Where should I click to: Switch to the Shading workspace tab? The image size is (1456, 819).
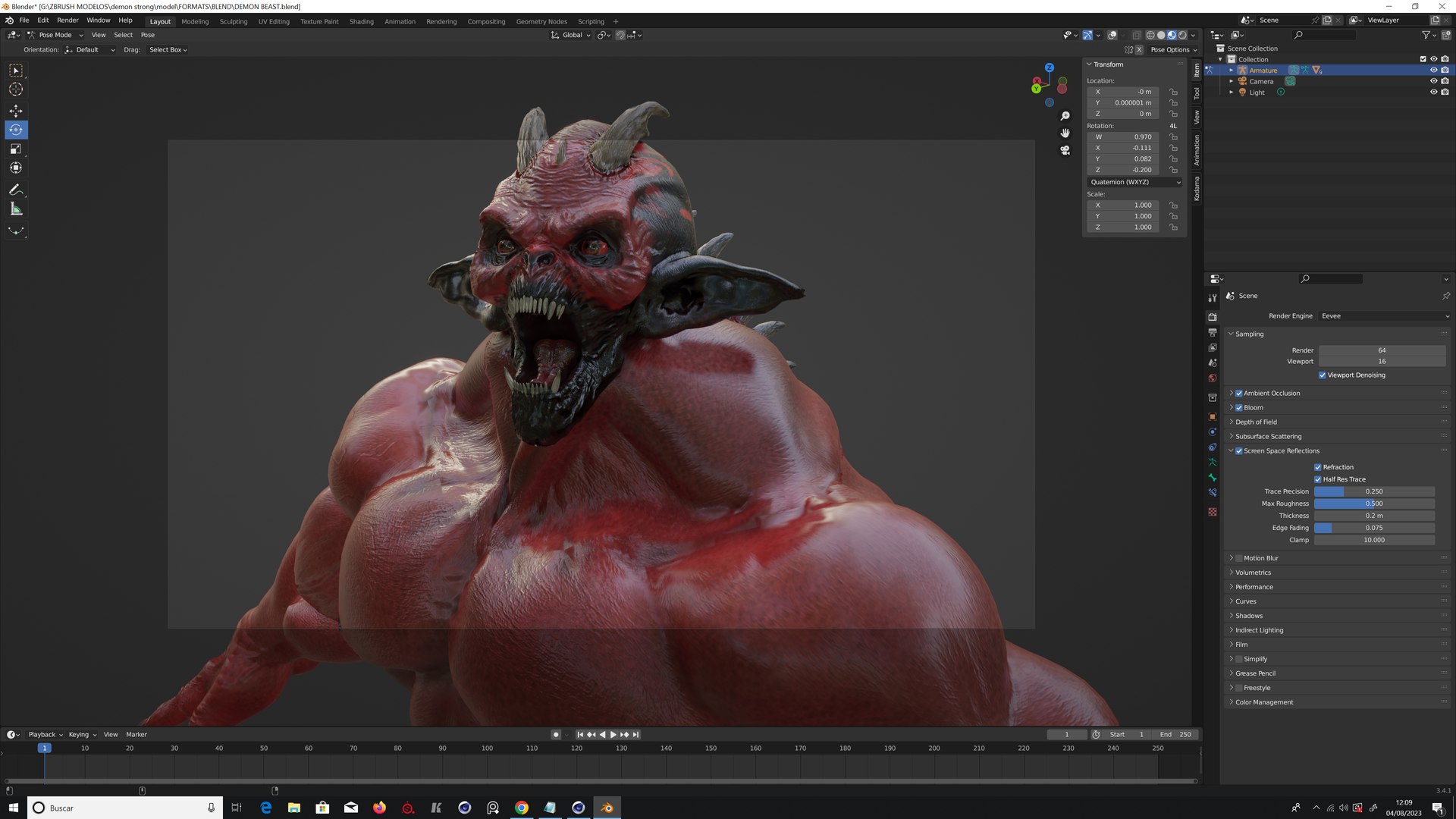[361, 21]
